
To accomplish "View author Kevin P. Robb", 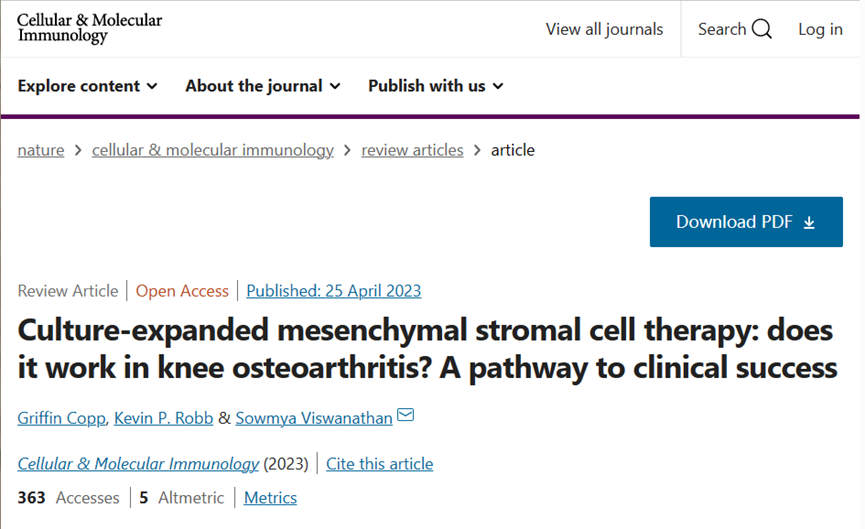I will [163, 418].
